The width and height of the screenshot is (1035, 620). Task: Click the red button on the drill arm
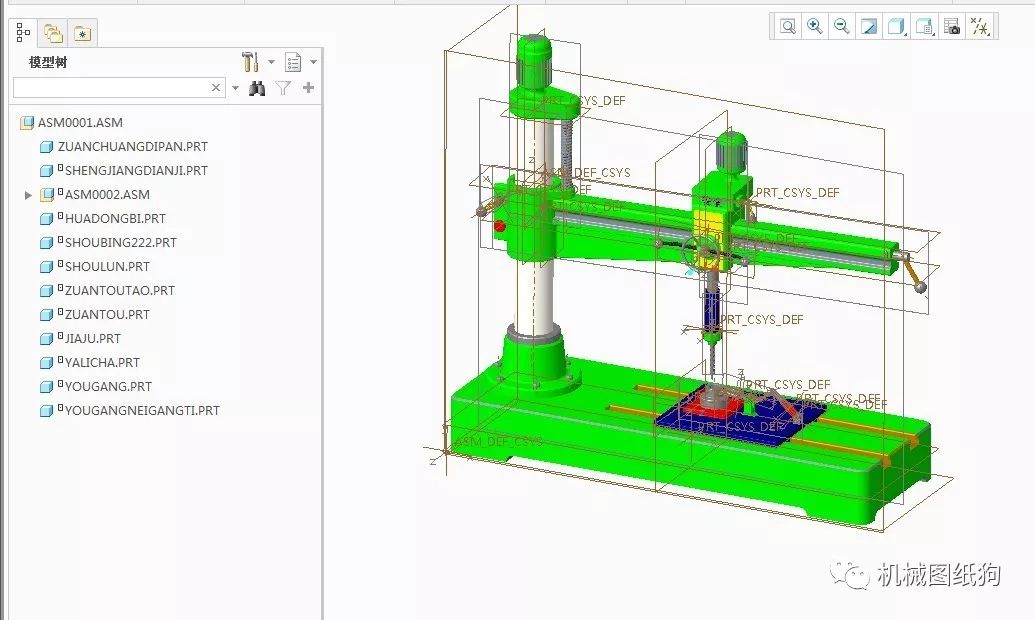click(x=500, y=226)
